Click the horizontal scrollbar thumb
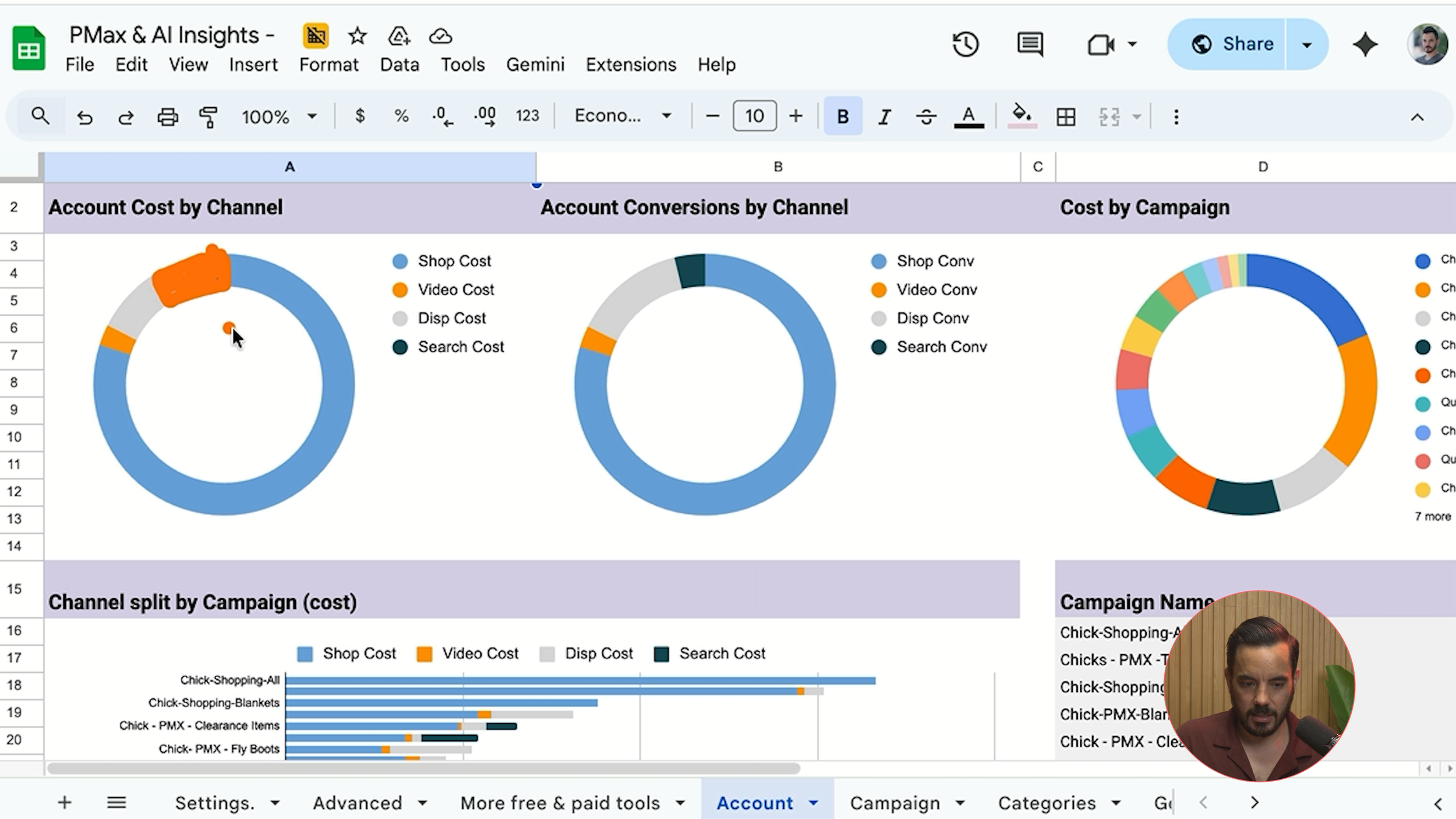This screenshot has width=1456, height=819. 423,769
